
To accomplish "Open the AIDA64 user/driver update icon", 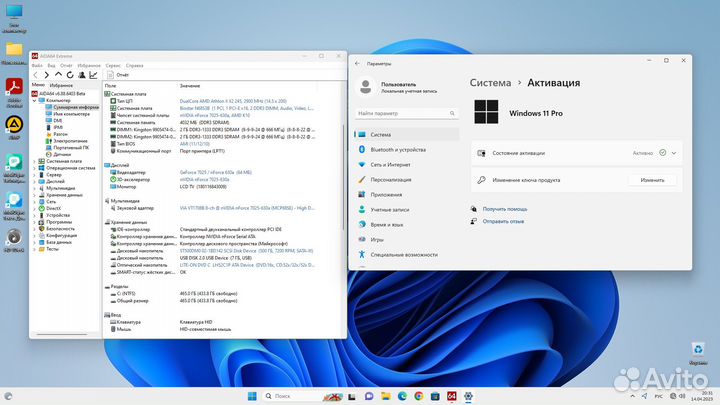I will coord(82,75).
